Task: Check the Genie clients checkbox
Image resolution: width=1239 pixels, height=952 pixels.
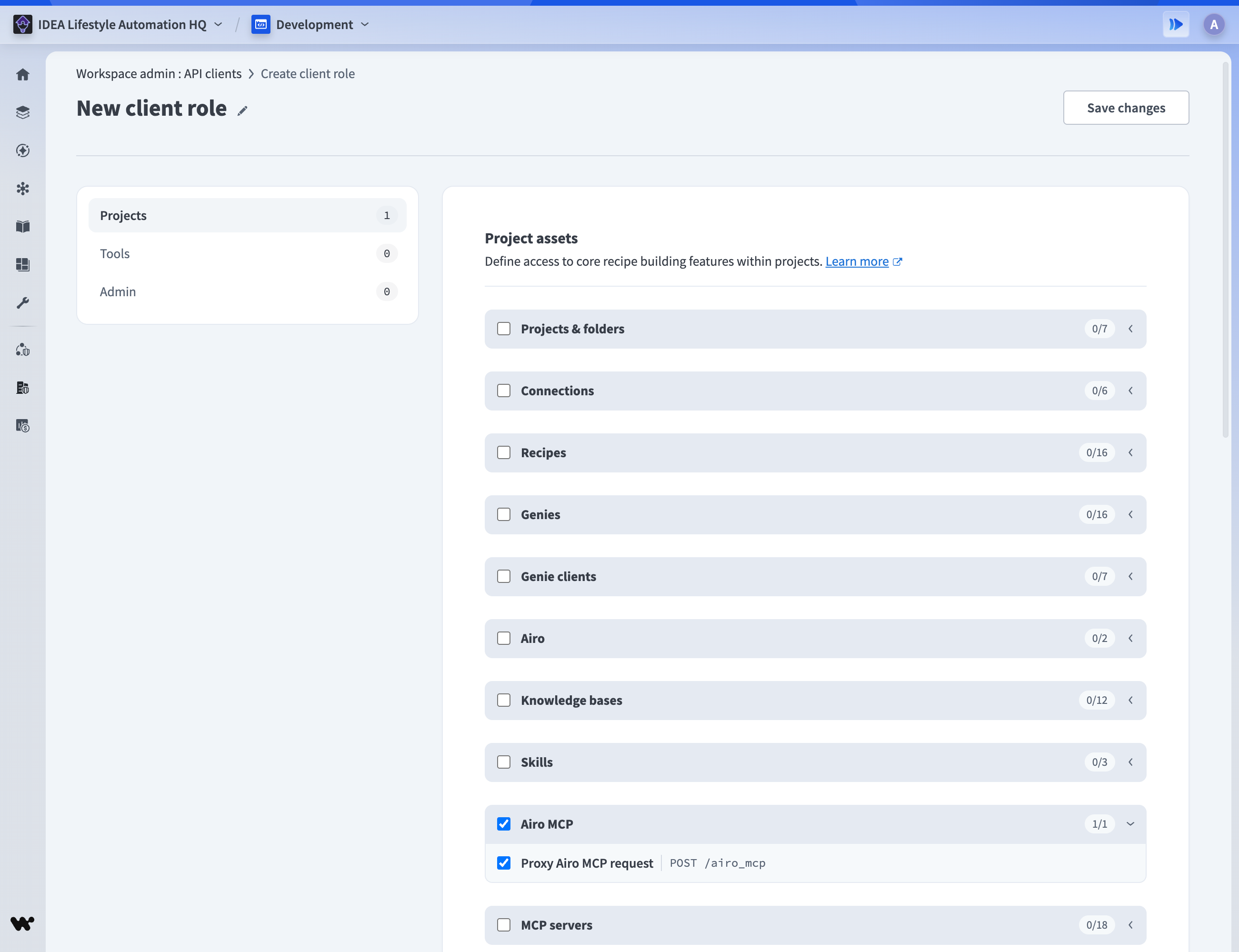Action: coord(504,576)
